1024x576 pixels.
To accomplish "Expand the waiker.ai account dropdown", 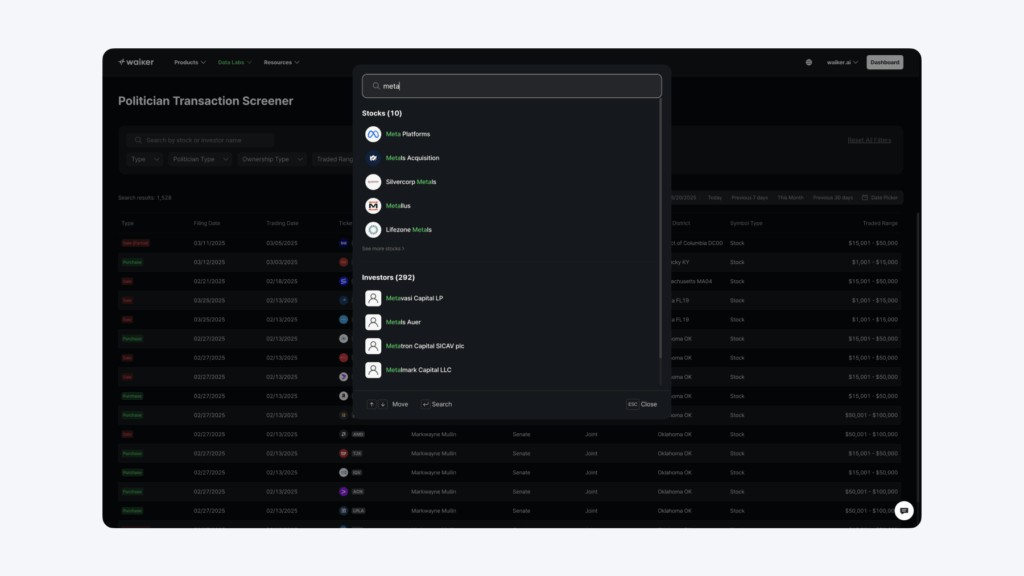I will coord(842,63).
